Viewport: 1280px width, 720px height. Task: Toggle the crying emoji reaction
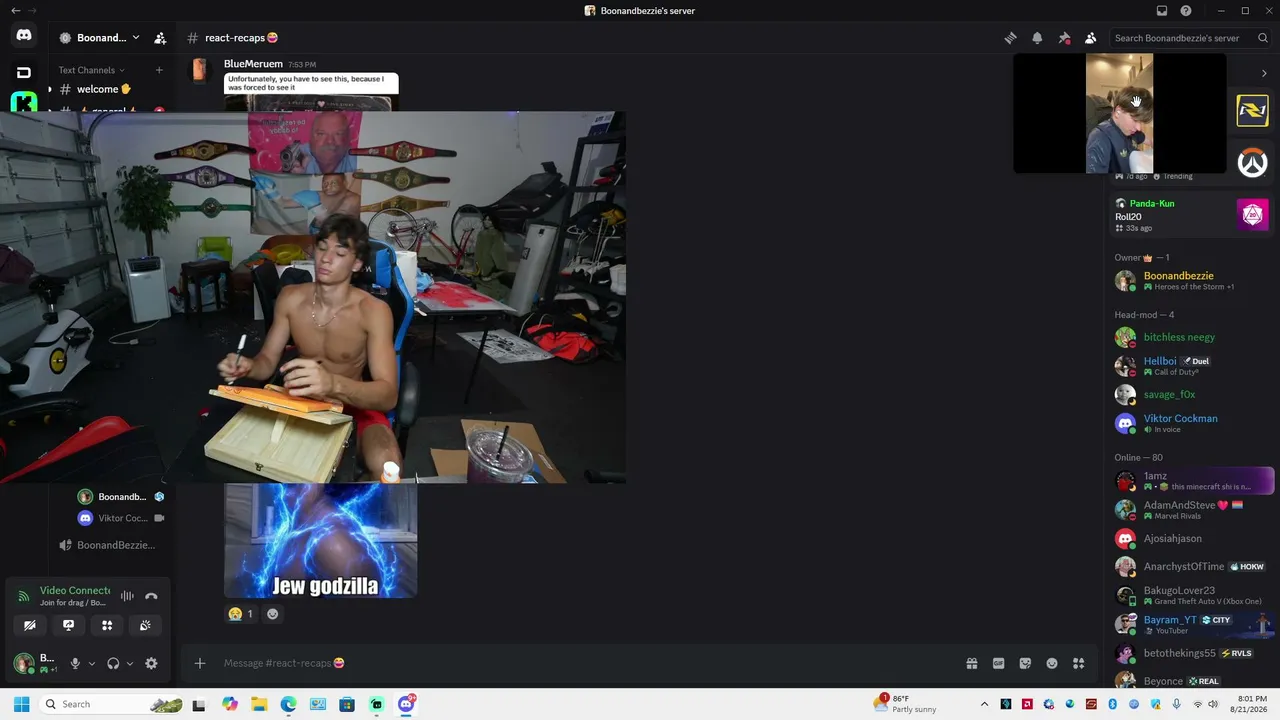pos(241,614)
